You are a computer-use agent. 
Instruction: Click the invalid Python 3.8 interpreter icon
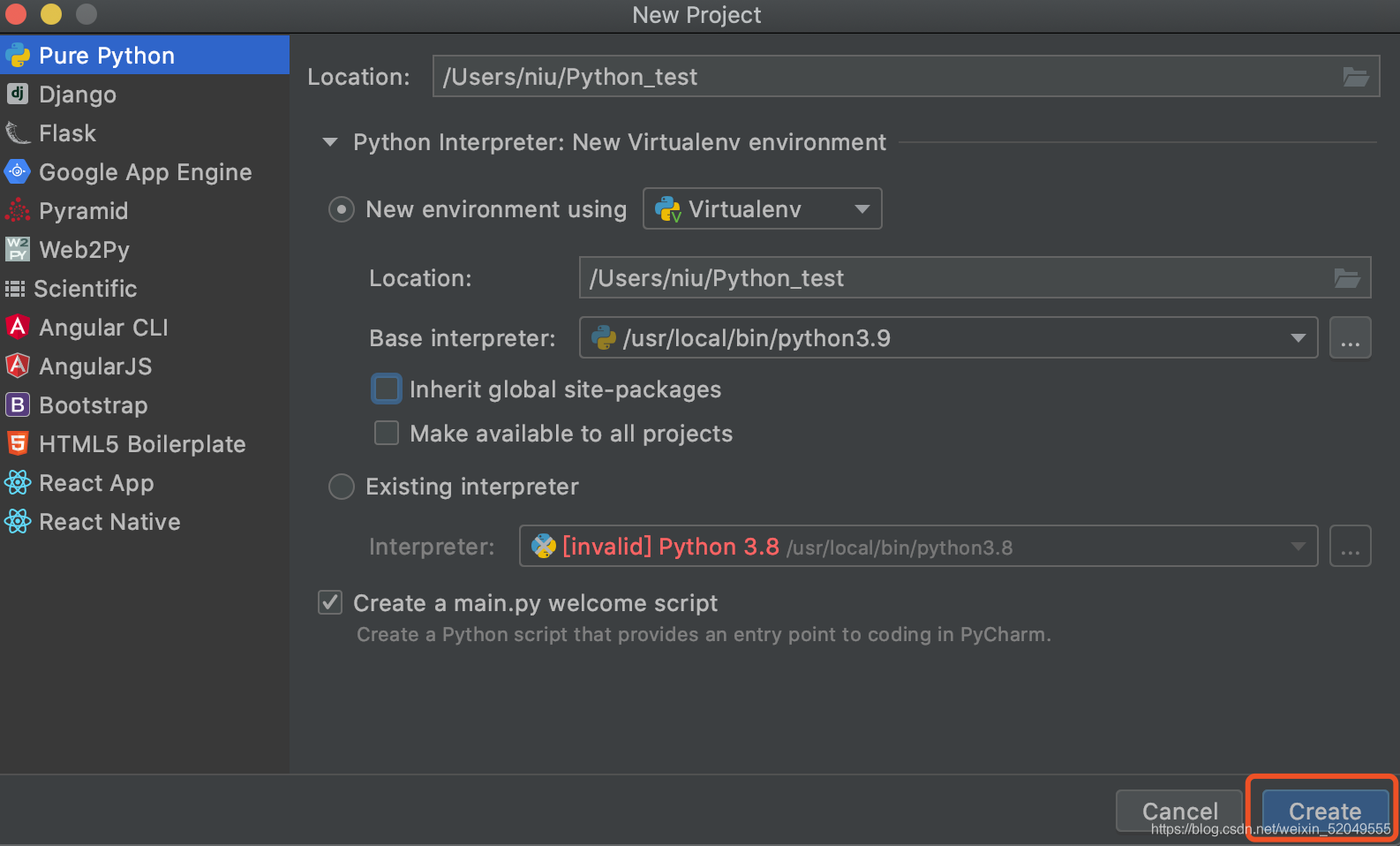[544, 546]
